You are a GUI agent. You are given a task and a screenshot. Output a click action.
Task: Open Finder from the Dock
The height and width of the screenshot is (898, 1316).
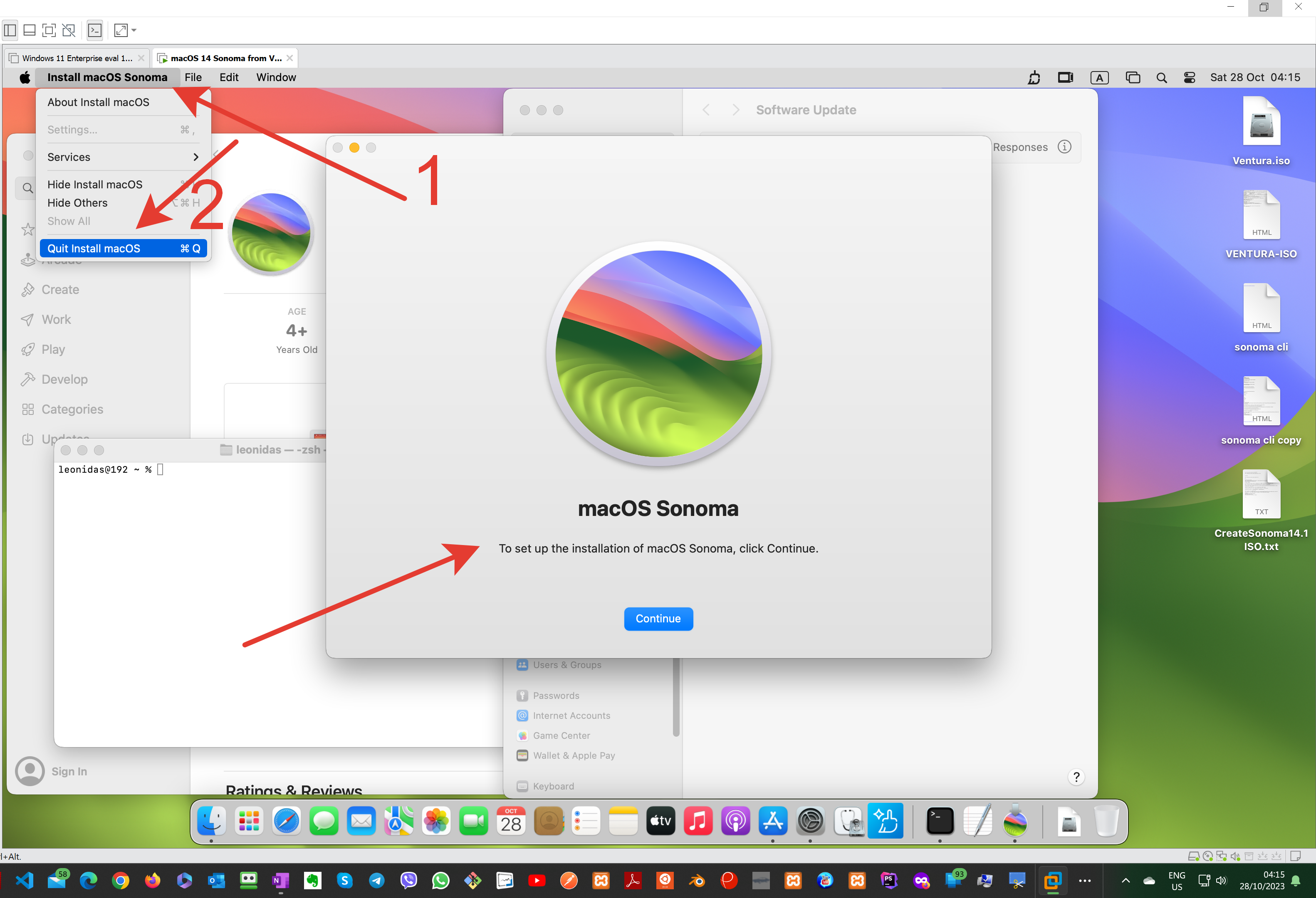point(211,821)
